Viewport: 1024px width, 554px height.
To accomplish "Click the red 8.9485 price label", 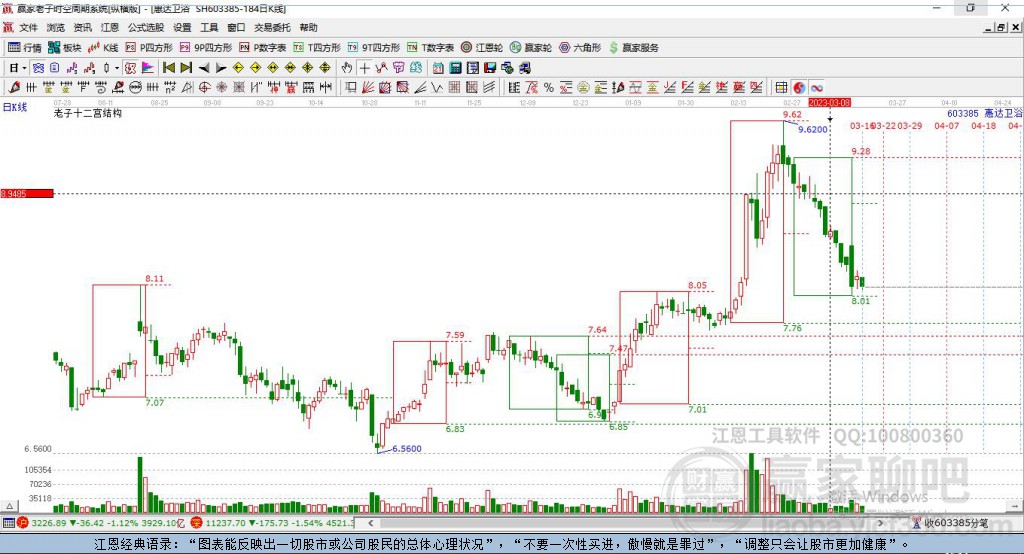I will click(x=27, y=193).
